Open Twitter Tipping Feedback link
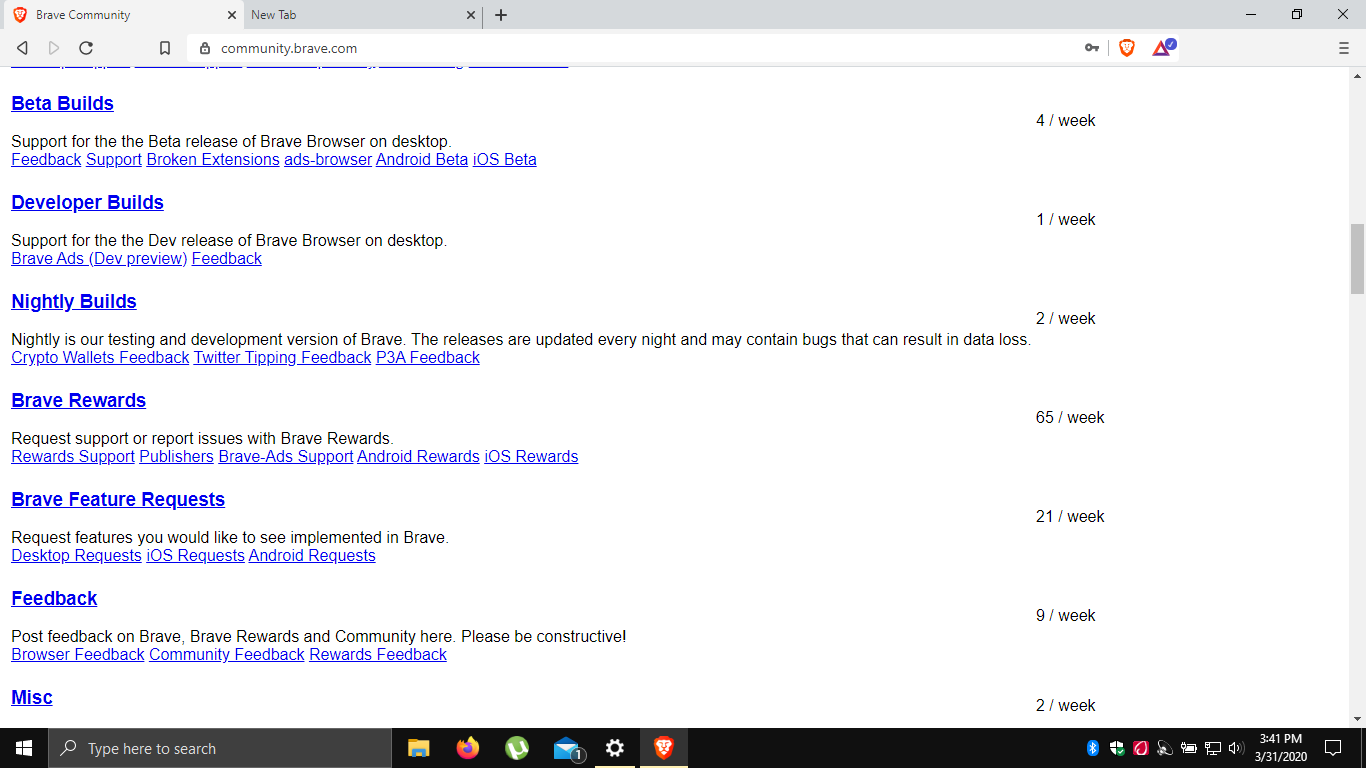Screen dimensions: 1366x768 [282, 357]
